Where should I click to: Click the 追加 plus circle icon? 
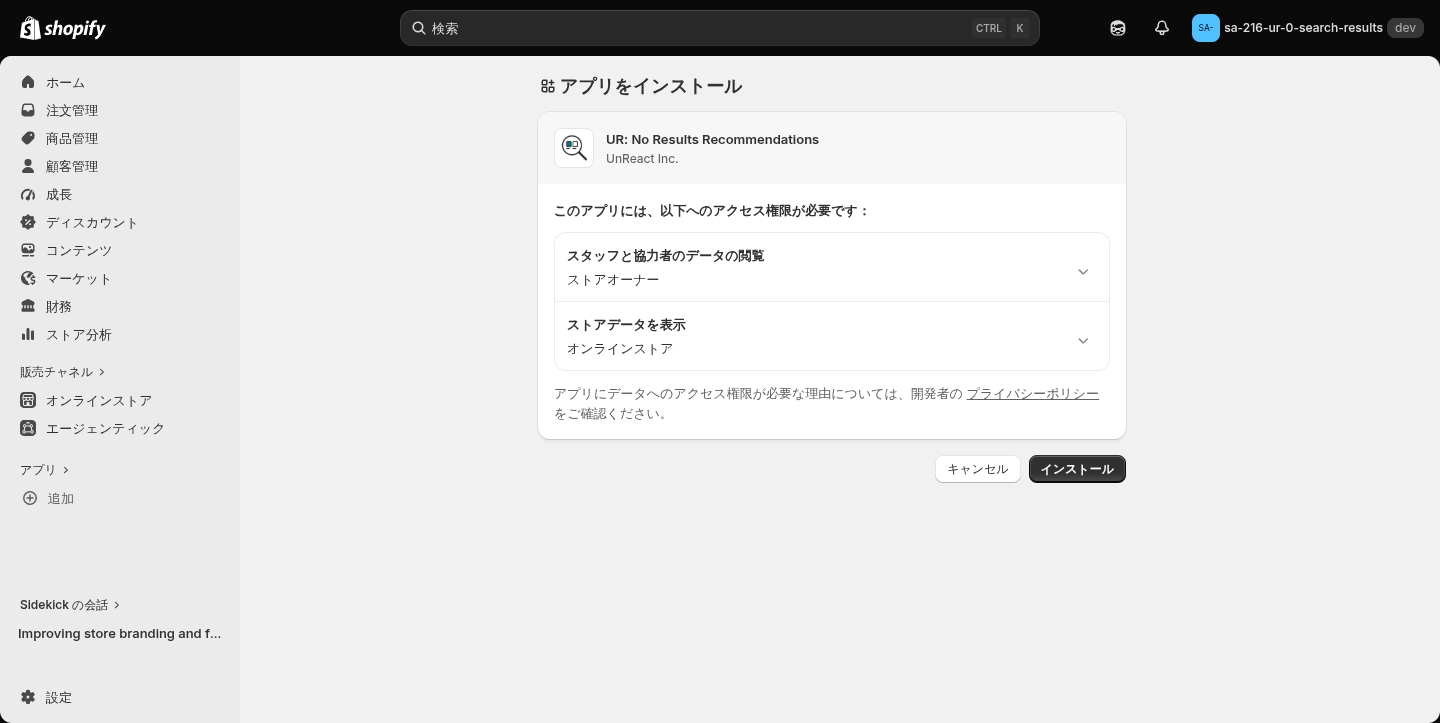click(x=30, y=498)
